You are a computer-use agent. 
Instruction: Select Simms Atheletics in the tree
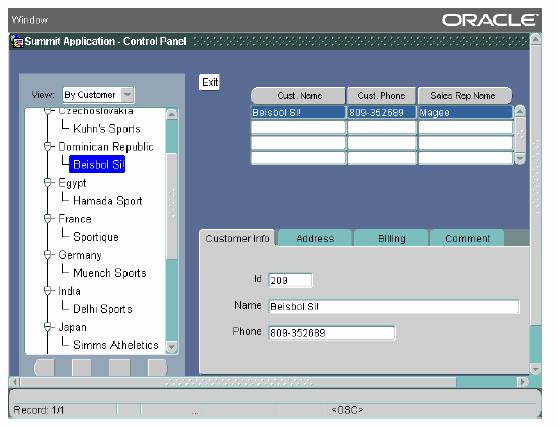[x=116, y=345]
